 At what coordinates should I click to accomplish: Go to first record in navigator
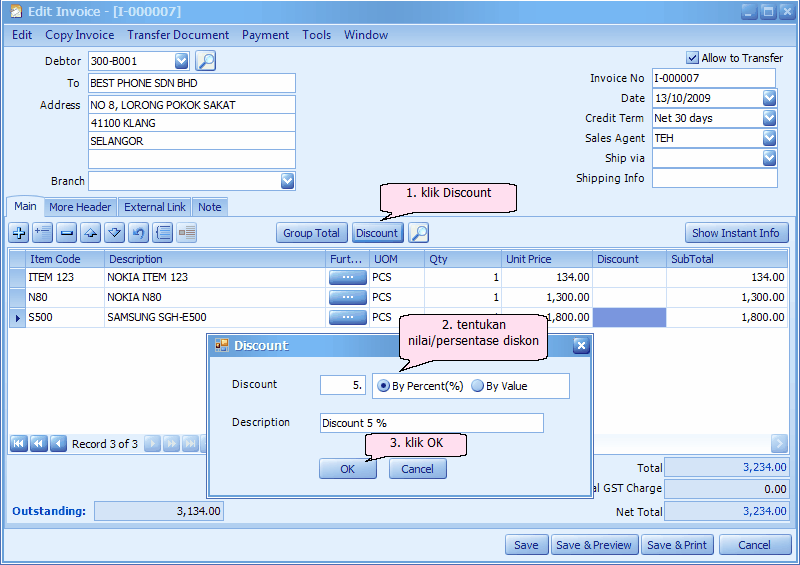click(x=18, y=444)
